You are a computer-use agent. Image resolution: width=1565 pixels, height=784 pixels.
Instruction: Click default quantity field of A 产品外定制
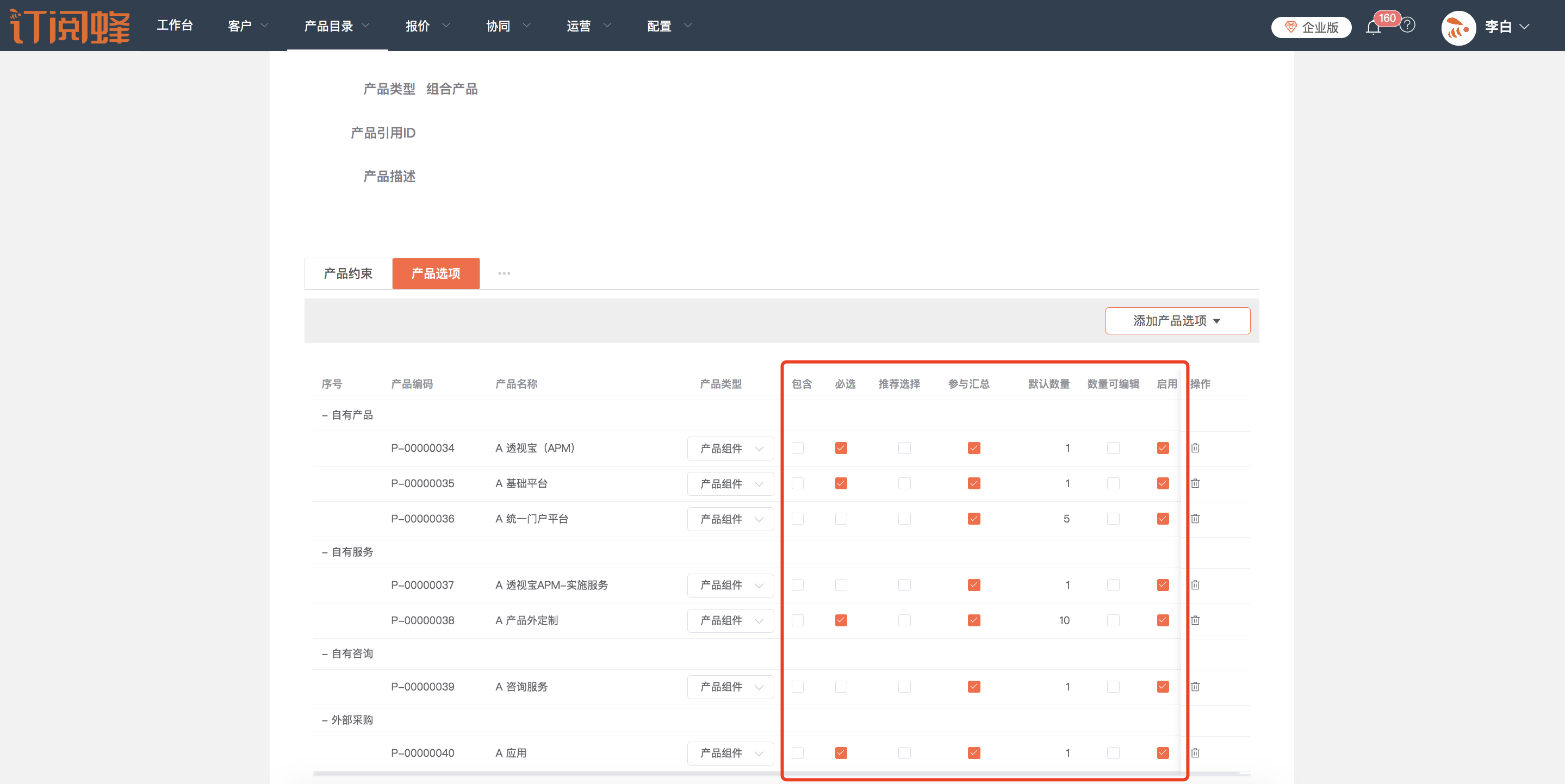pos(1064,621)
